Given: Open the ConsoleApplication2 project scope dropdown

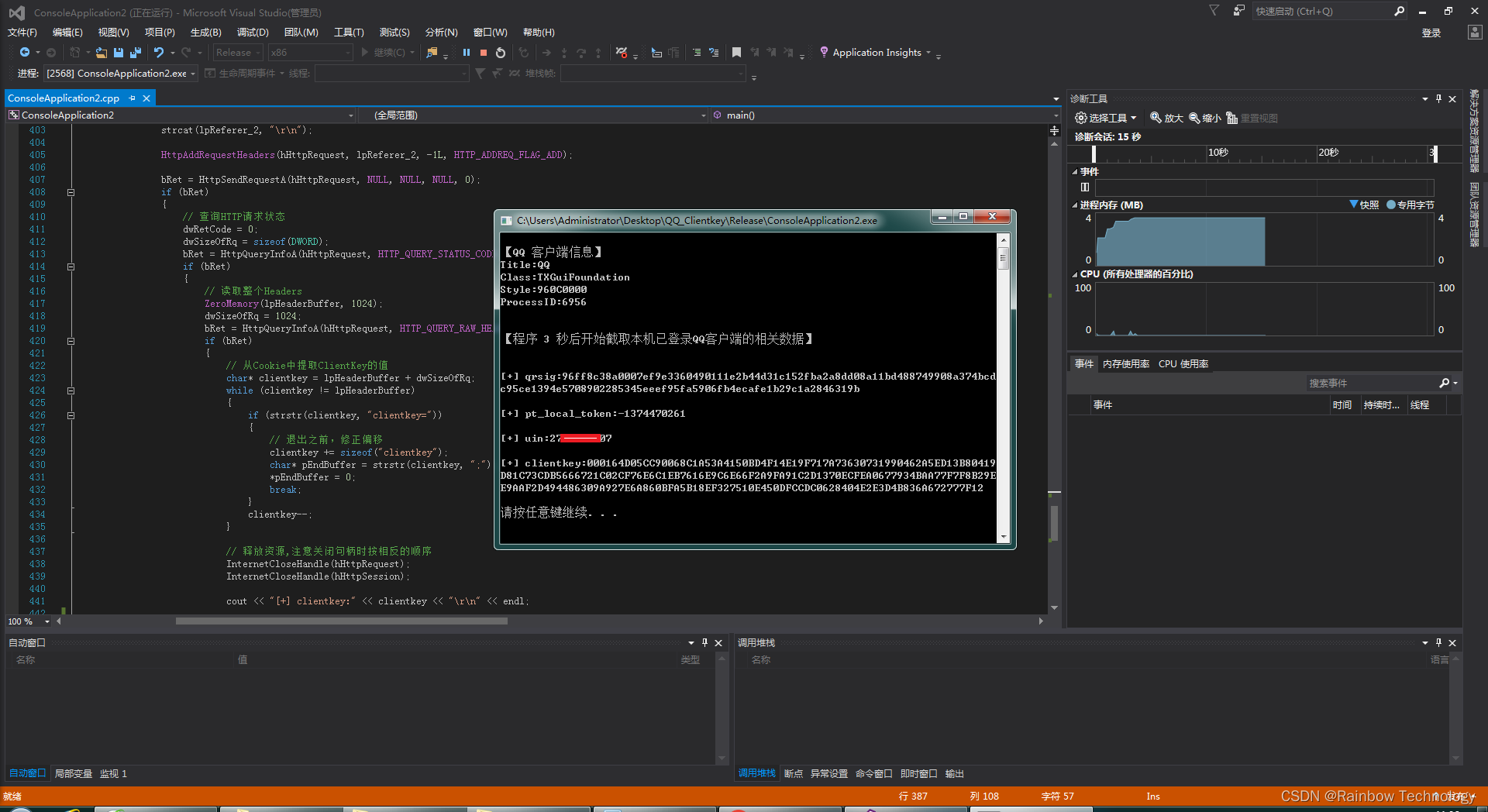Looking at the screenshot, I should [x=181, y=115].
